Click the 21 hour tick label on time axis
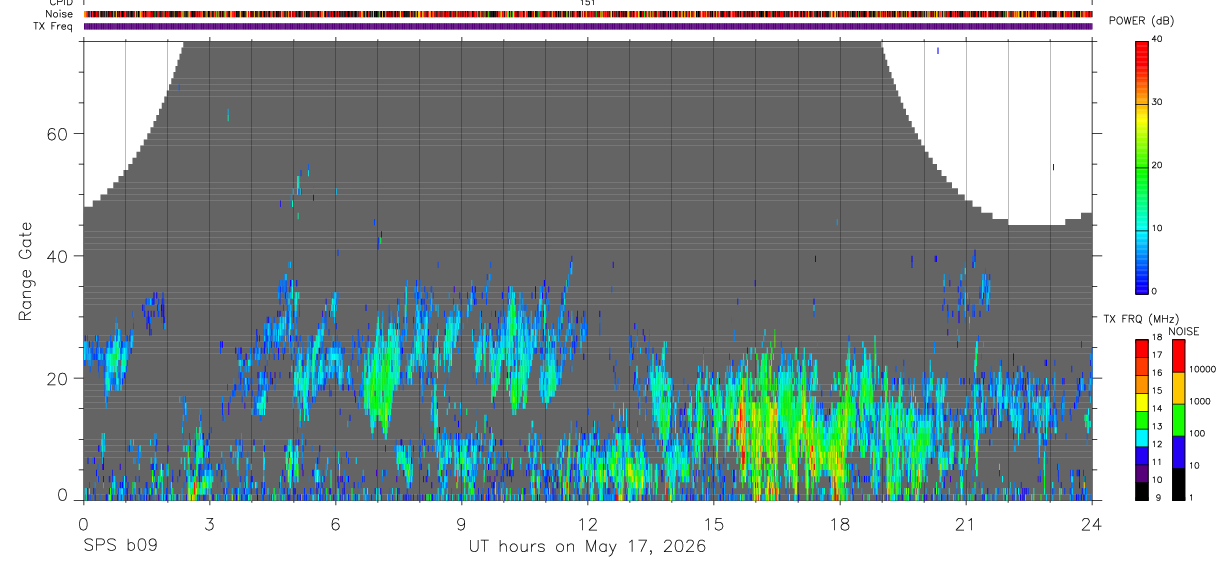1228x567 pixels. [965, 524]
